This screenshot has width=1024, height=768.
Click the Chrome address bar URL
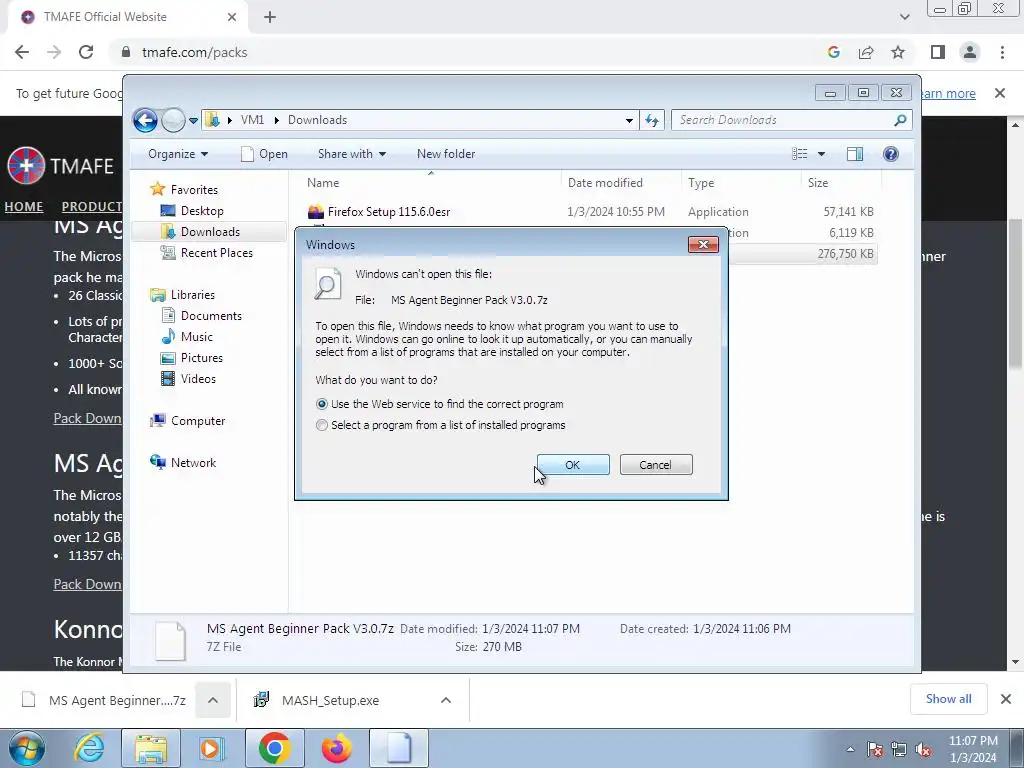tap(195, 52)
